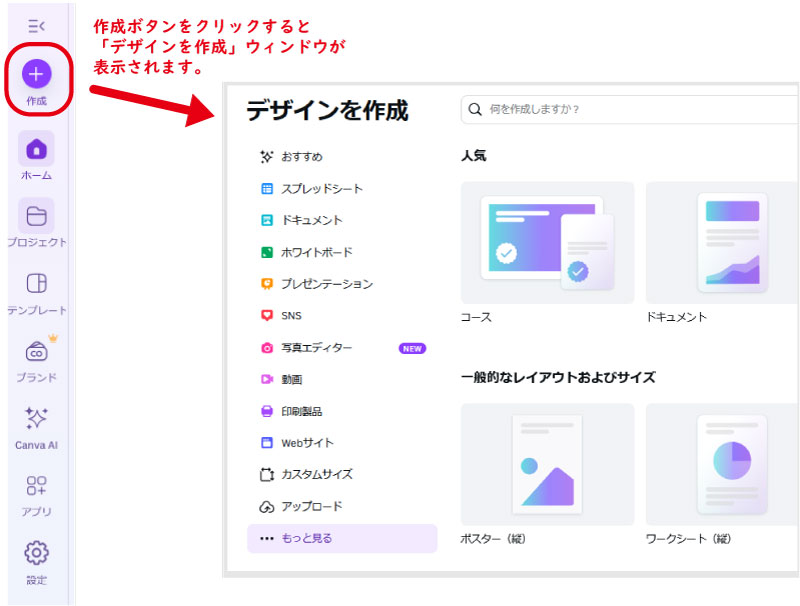Click the ポスター（縦） caption
Screen dimensions: 800x606
pos(493,539)
